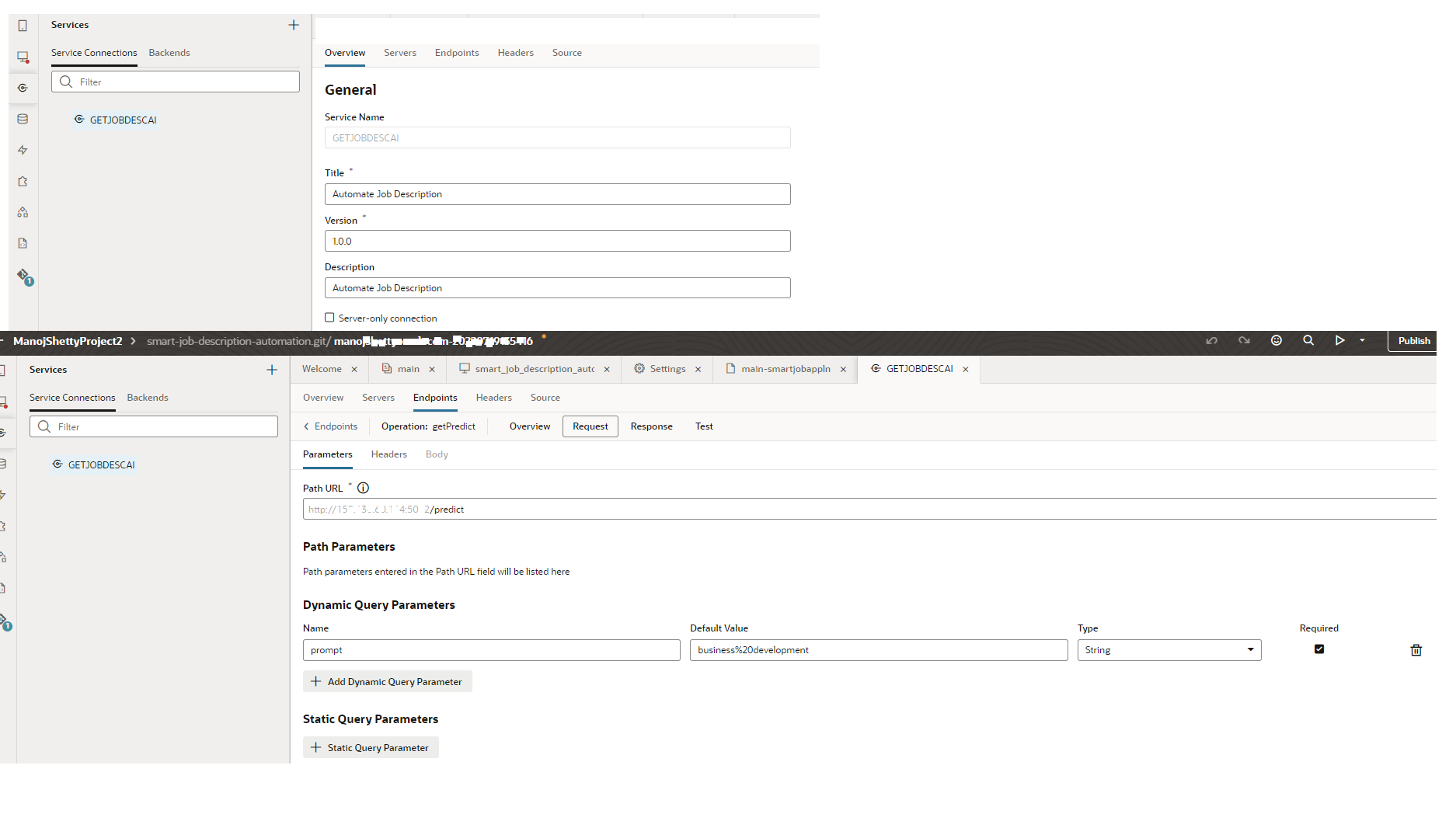Switch to the Response tab

651,426
